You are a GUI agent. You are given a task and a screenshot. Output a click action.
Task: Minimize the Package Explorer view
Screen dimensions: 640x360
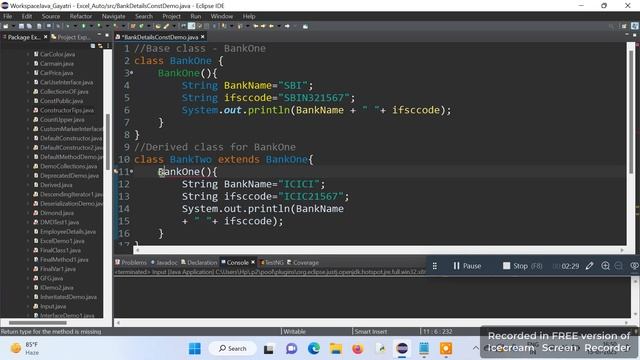point(99,35)
